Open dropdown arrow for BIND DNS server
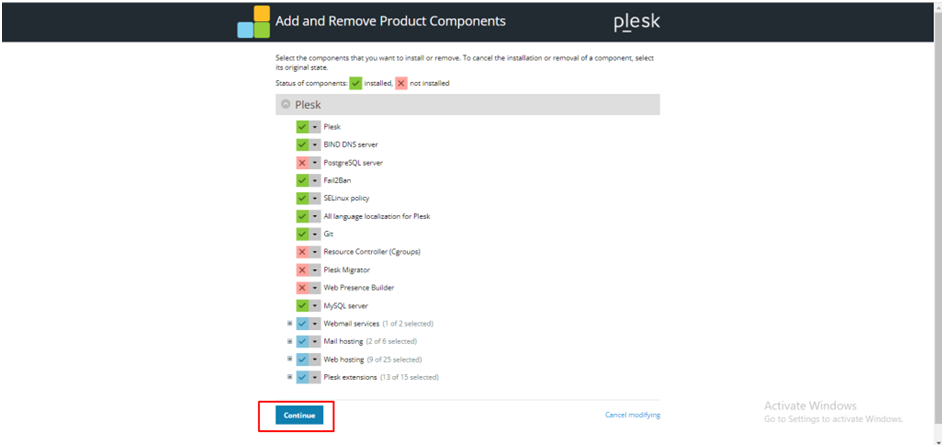 coord(315,145)
